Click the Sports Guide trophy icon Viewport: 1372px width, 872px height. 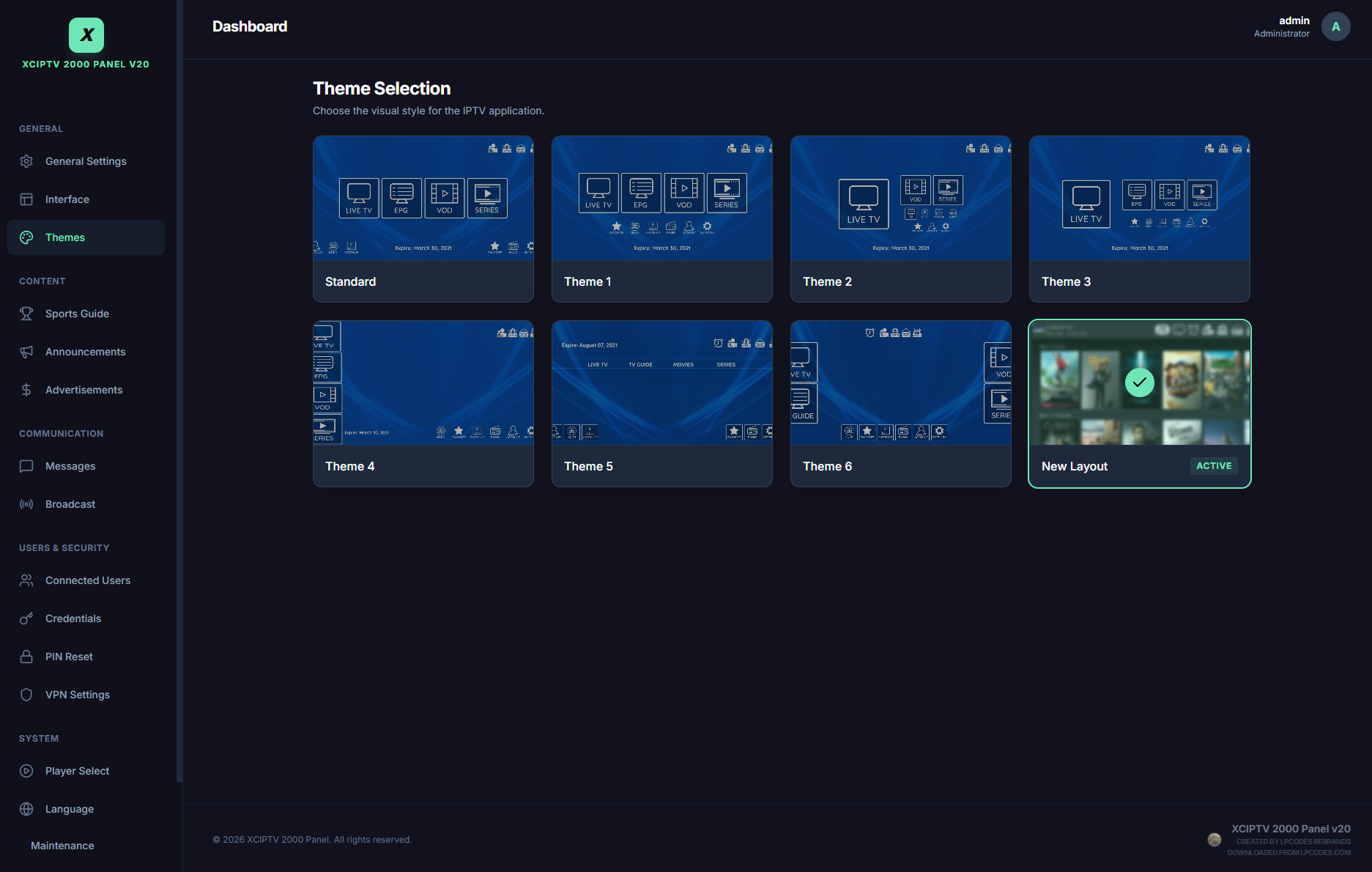point(26,314)
